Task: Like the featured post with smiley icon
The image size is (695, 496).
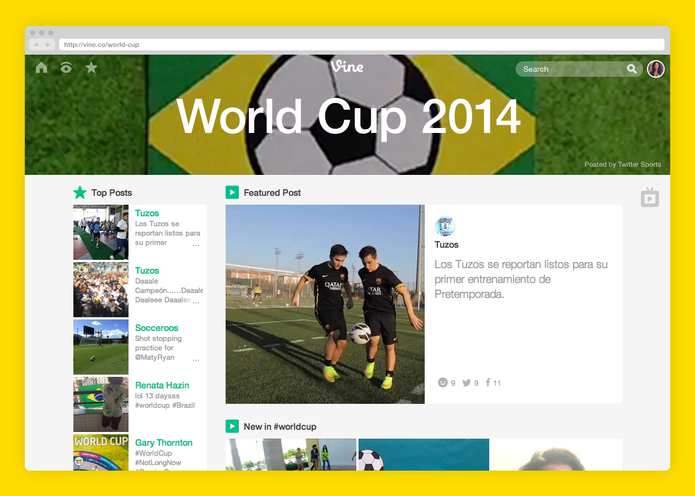Action: click(x=442, y=383)
